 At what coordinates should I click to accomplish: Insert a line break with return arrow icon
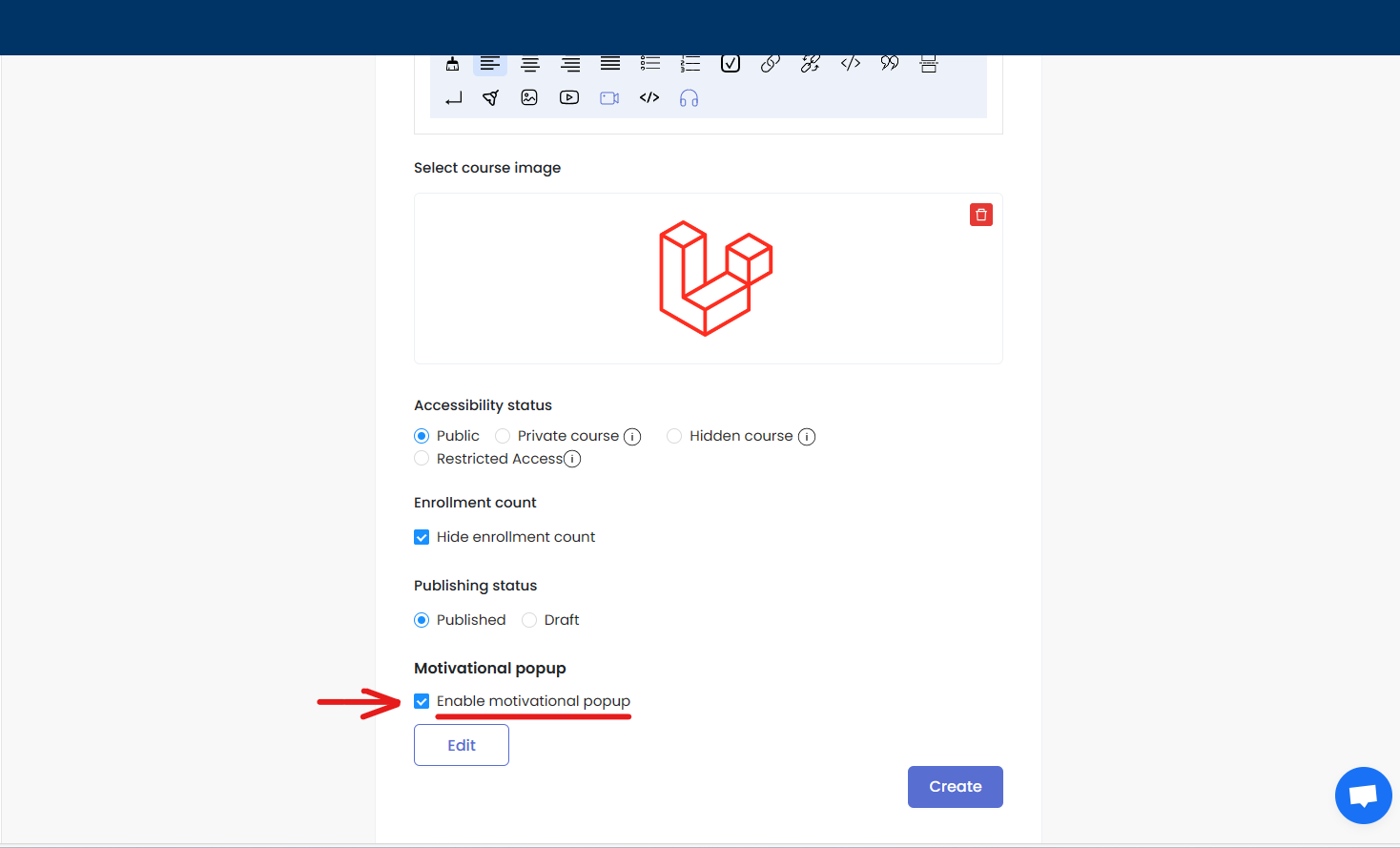pos(453,97)
